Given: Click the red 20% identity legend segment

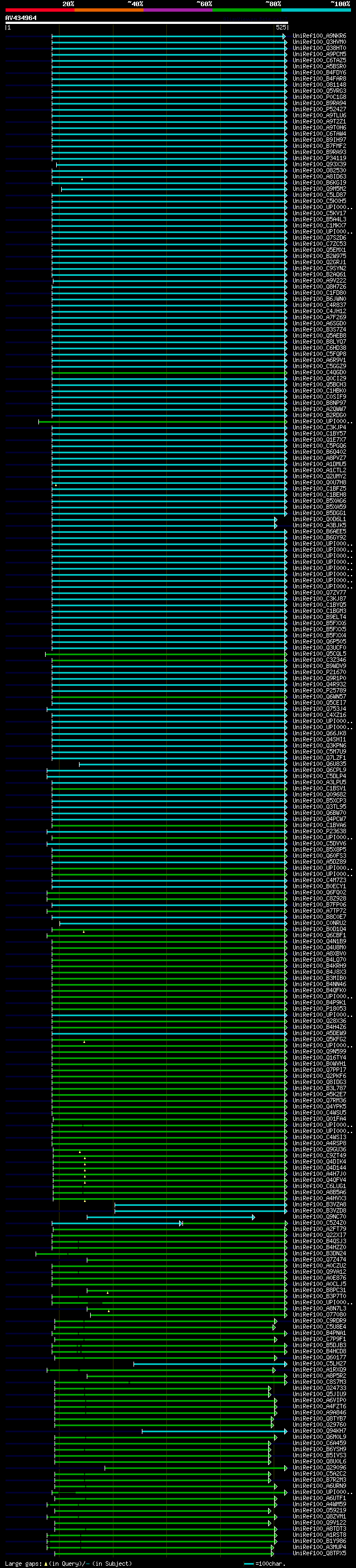Looking at the screenshot, I should pos(39,10).
